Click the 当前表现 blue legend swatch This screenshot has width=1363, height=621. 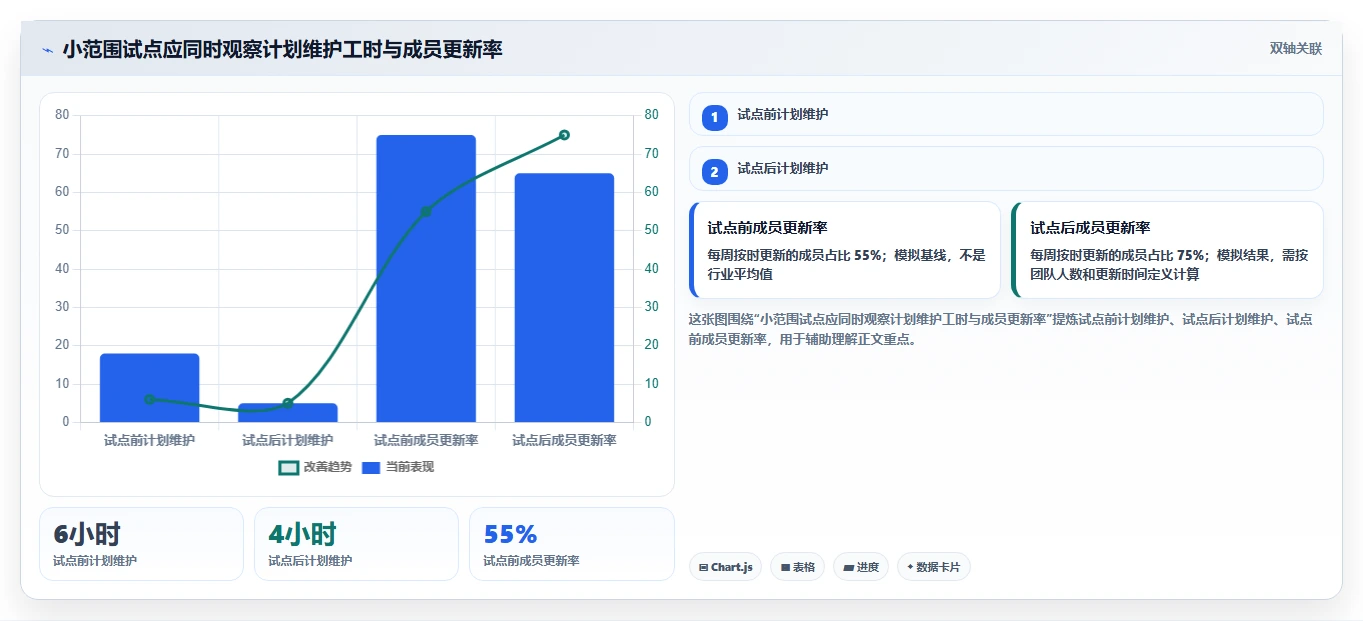[371, 467]
